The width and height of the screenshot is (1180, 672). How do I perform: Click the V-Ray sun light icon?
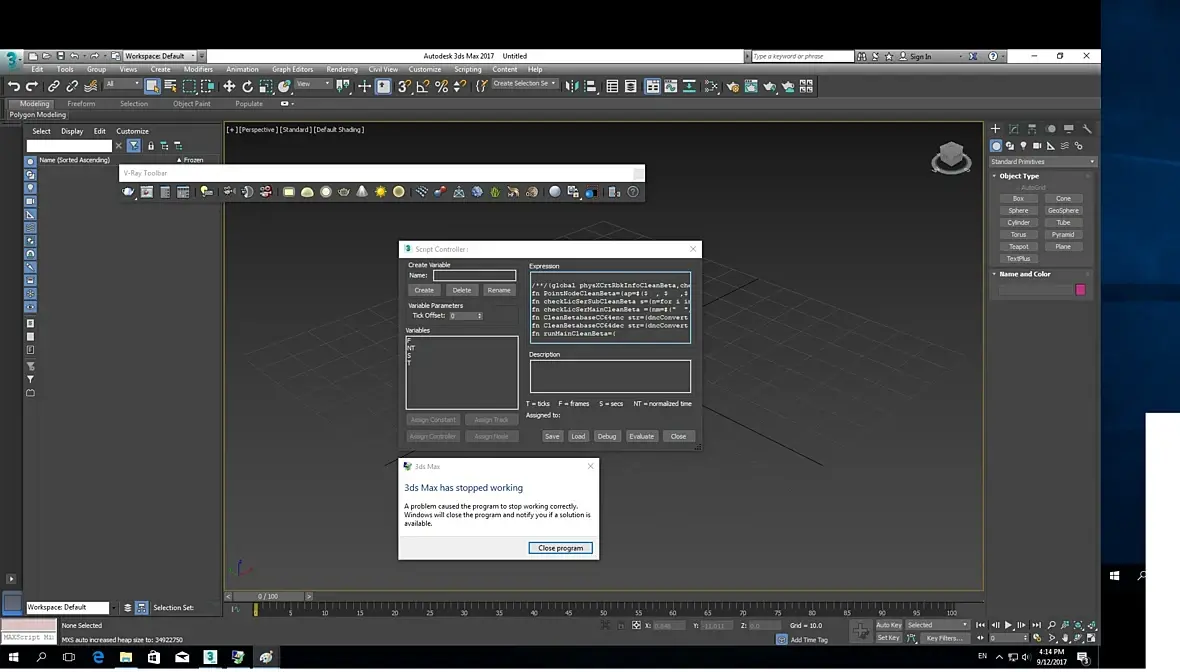point(381,192)
